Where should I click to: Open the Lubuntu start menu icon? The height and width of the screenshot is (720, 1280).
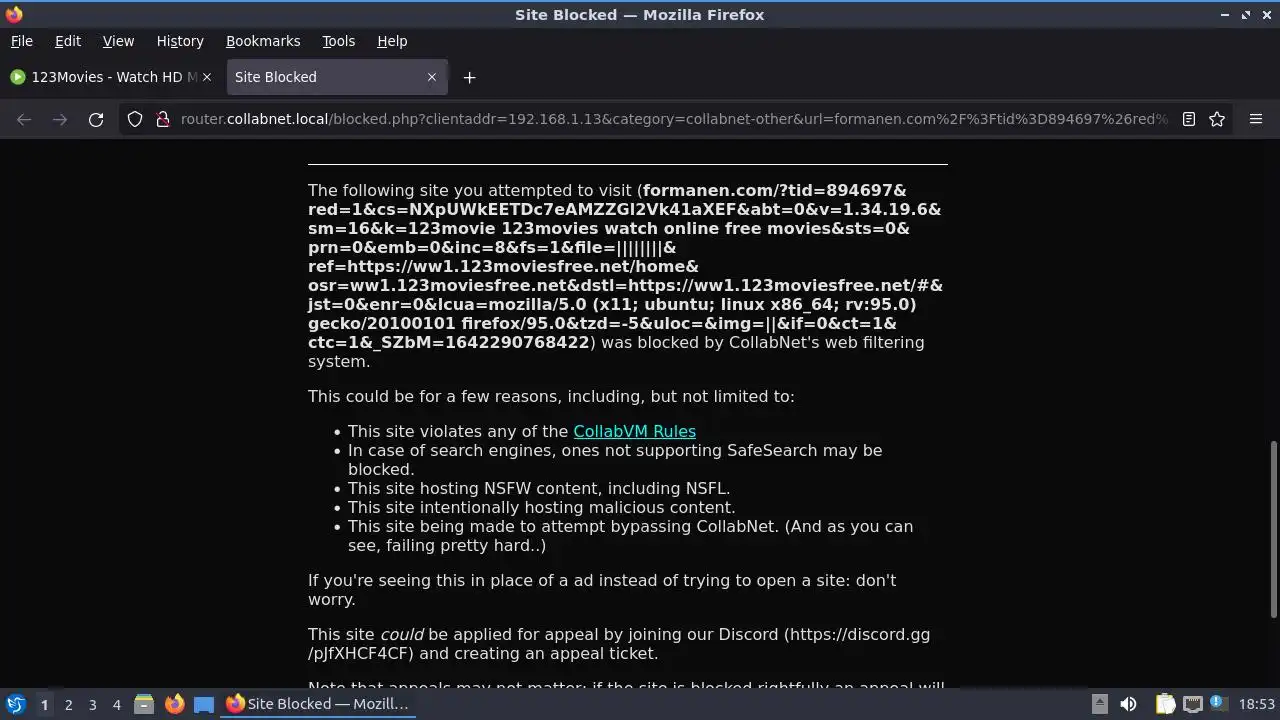15,704
